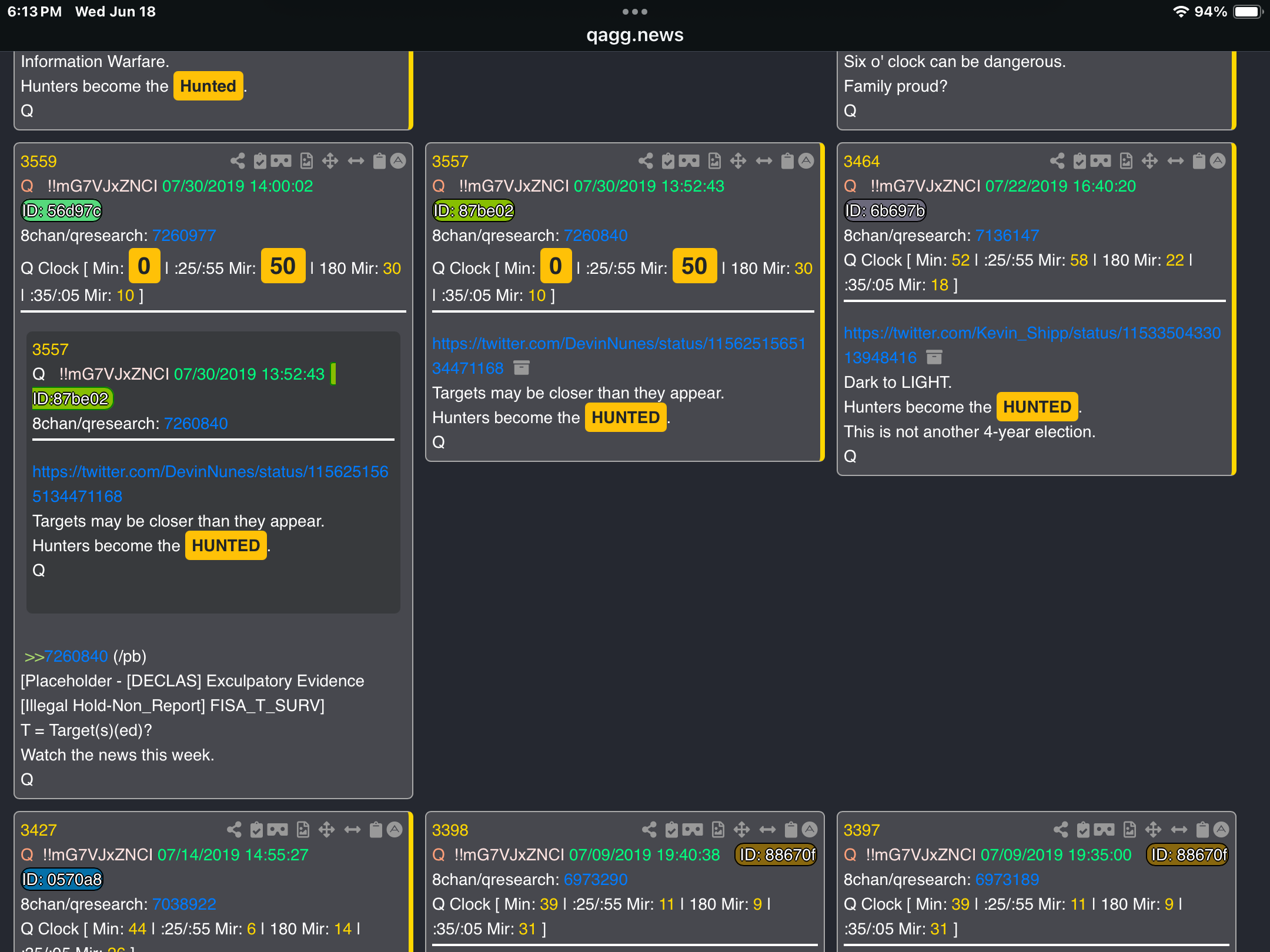Click the image file icon on post 3559
This screenshot has width=1270, height=952.
[x=306, y=161]
